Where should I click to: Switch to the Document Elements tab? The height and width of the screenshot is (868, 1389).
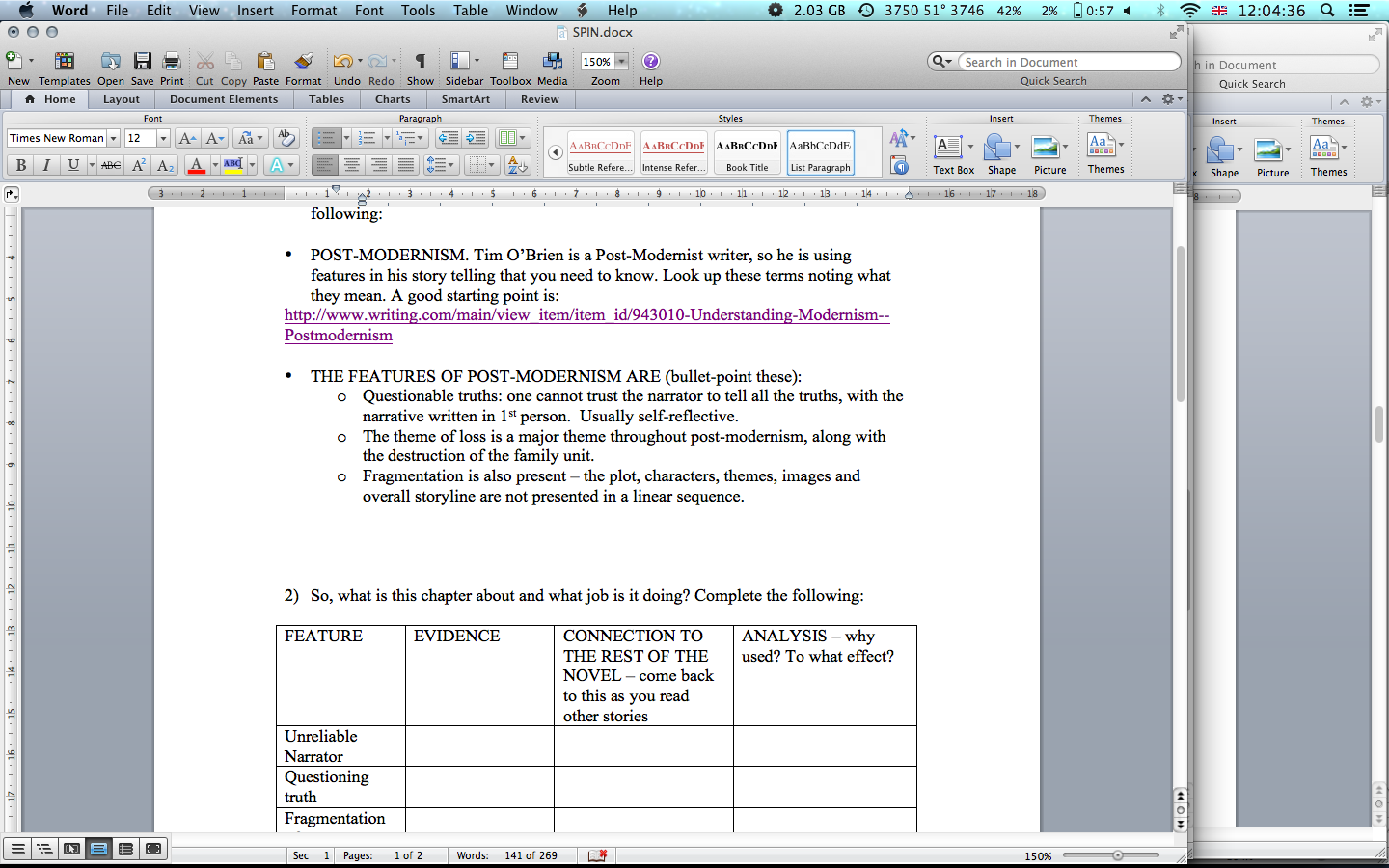coord(224,99)
